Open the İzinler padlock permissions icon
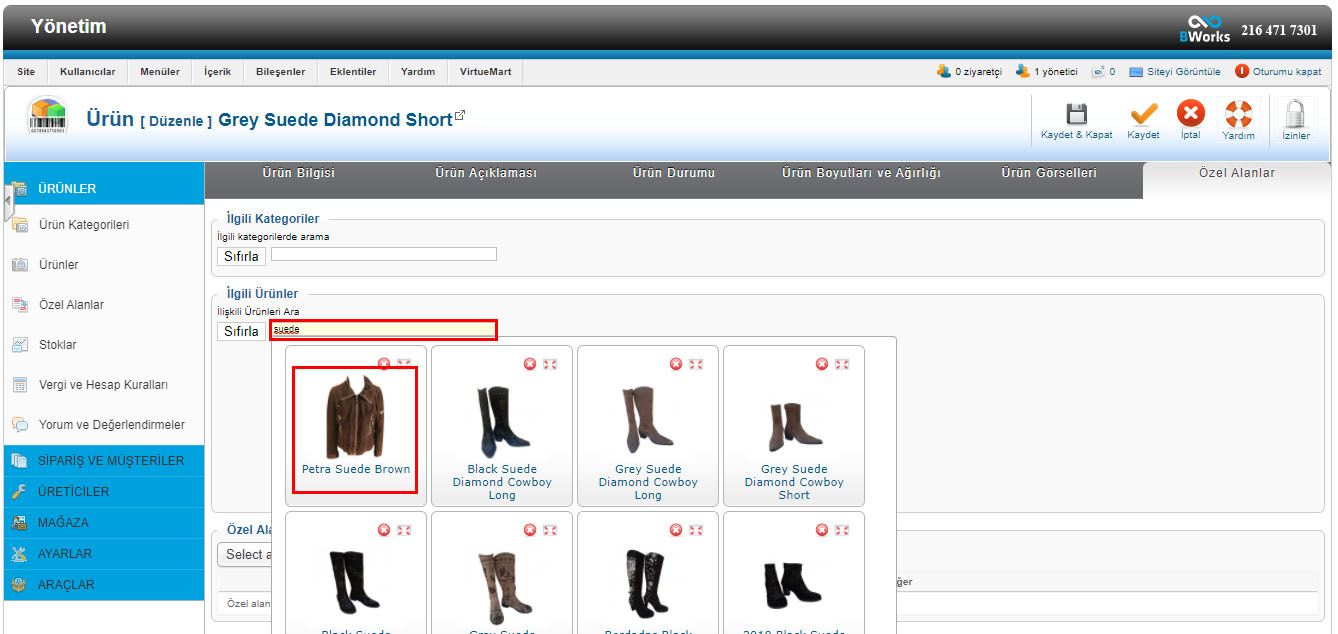 [x=1295, y=113]
